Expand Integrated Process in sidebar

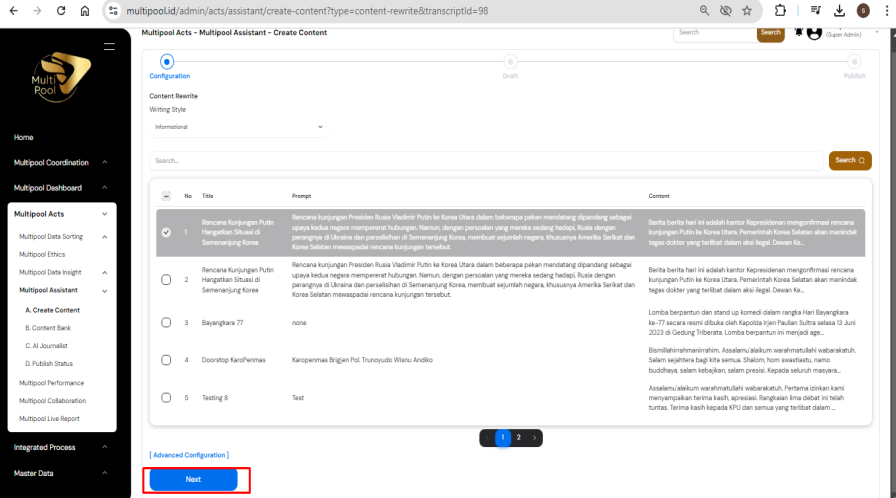click(105, 447)
